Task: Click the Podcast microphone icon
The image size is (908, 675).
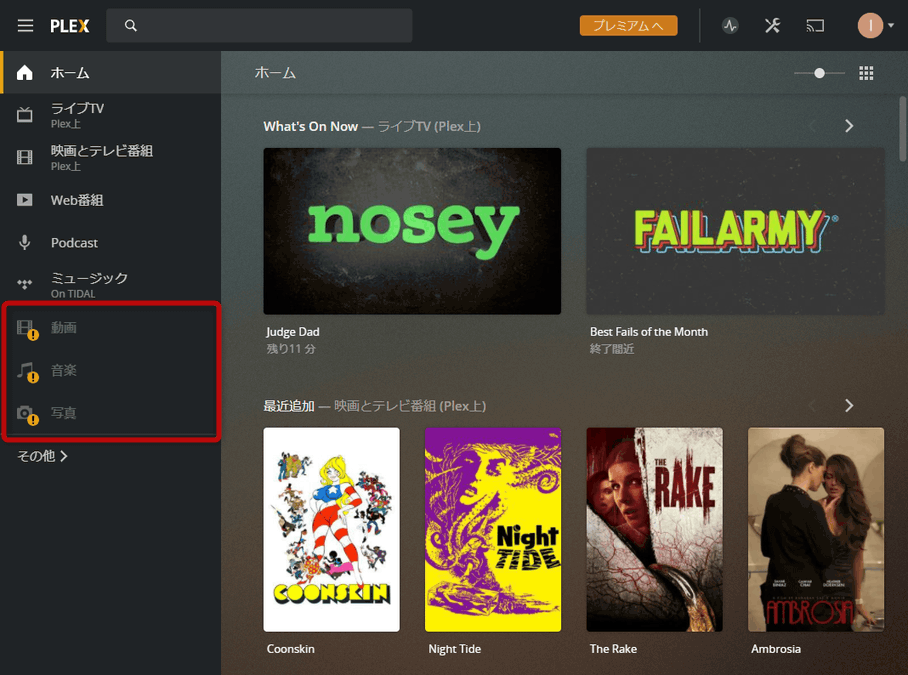Action: point(24,243)
